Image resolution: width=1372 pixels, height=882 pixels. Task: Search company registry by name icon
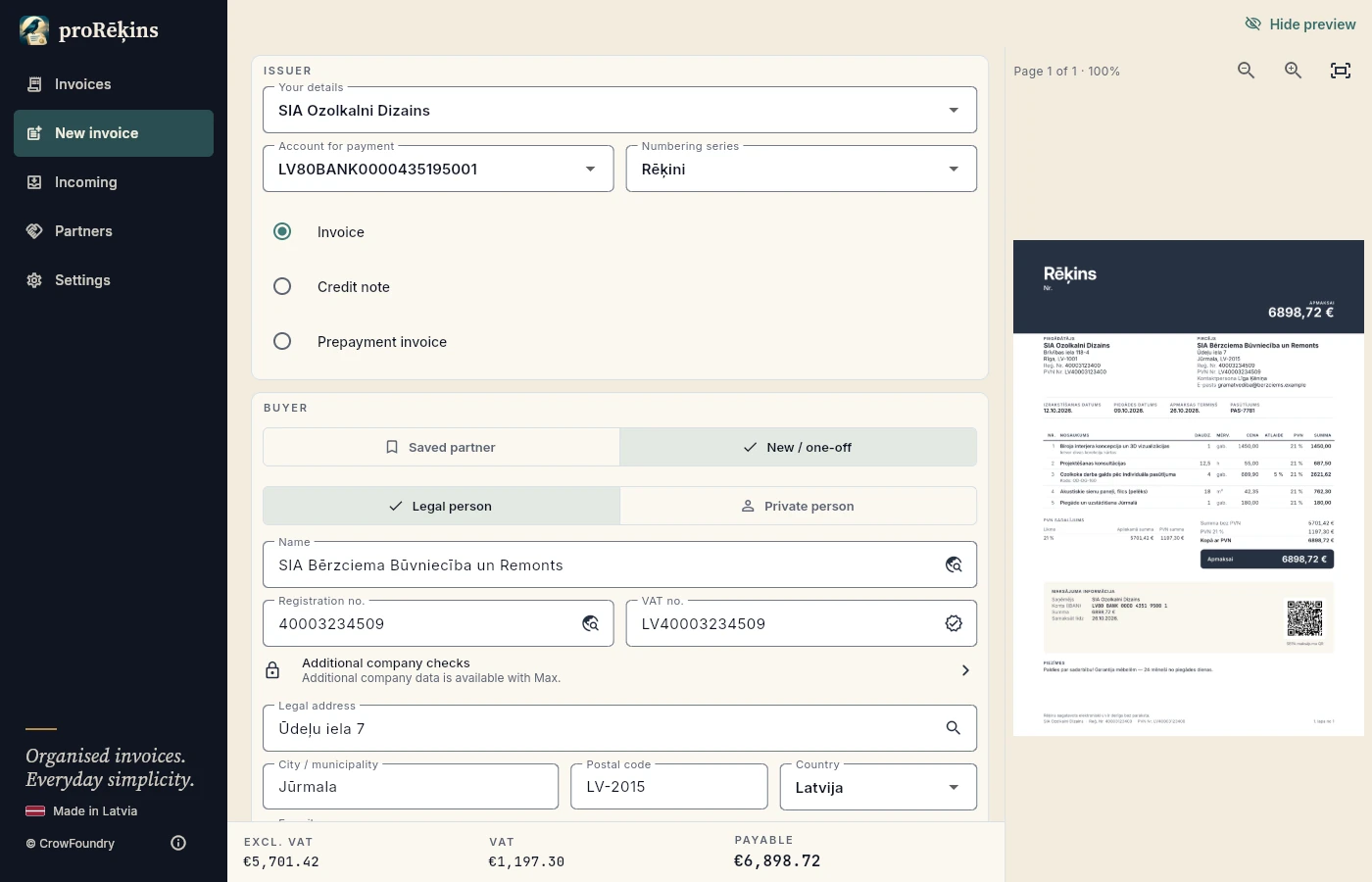954,565
